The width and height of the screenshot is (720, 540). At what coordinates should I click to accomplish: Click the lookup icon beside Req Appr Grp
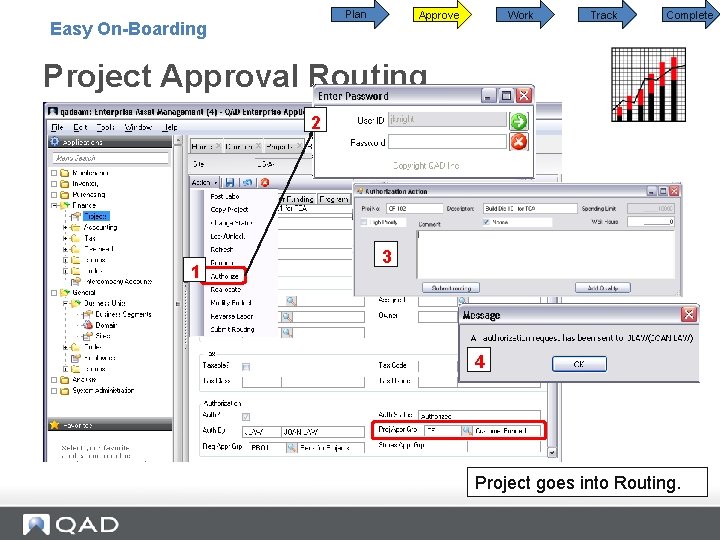[x=291, y=447]
